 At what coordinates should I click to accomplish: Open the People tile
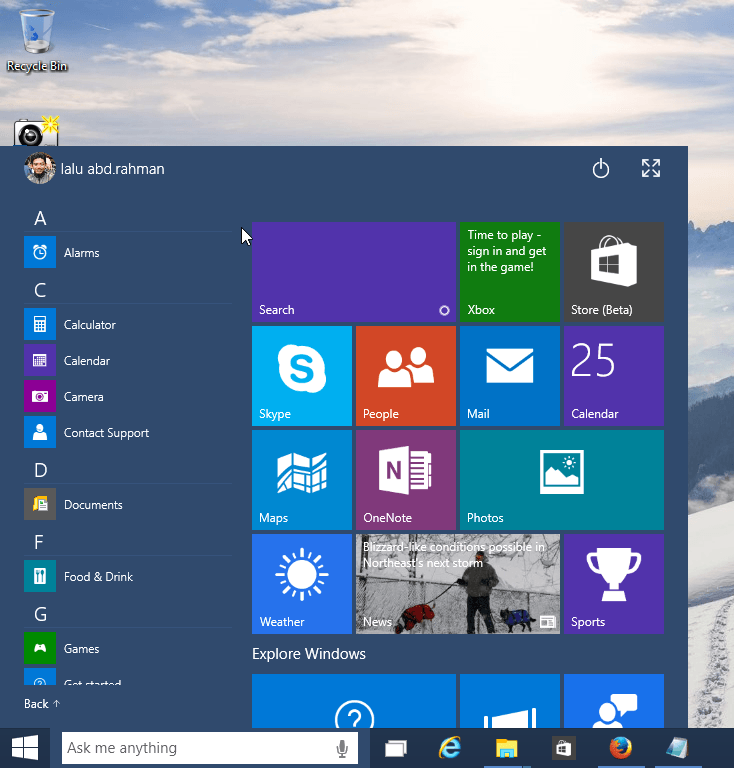406,376
